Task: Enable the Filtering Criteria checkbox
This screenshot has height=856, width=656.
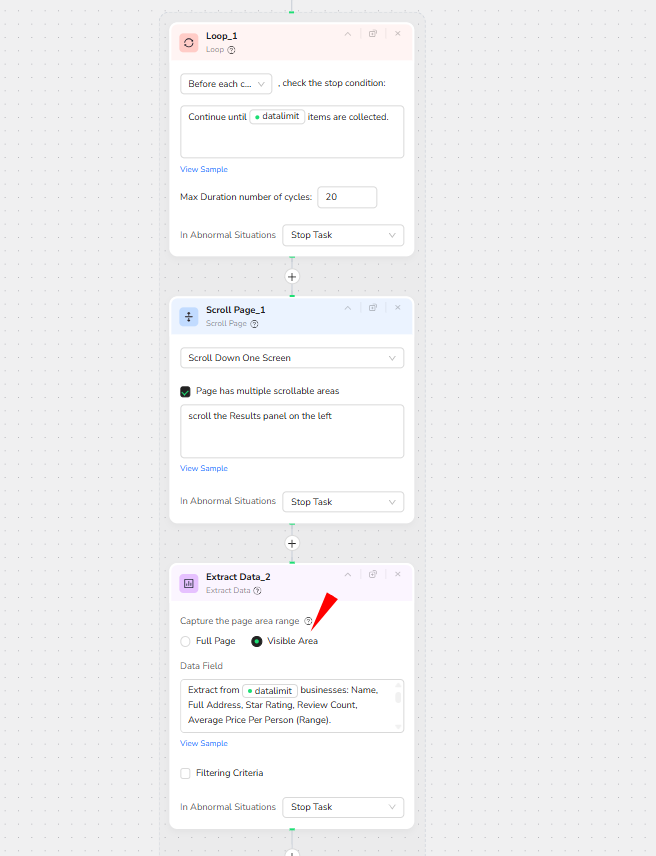Action: [185, 773]
